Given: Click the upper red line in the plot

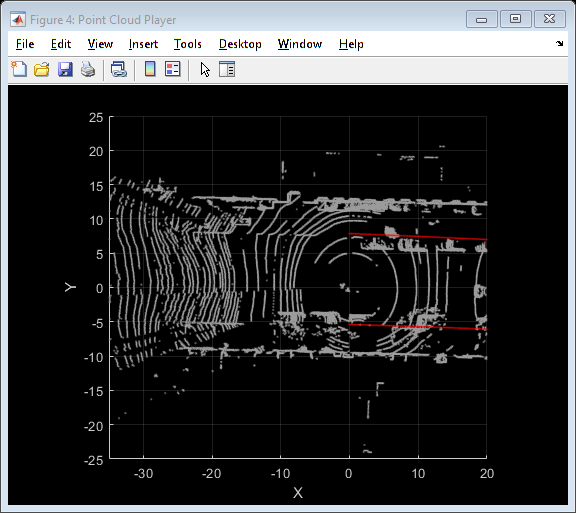Looking at the screenshot, I should pos(418,237).
